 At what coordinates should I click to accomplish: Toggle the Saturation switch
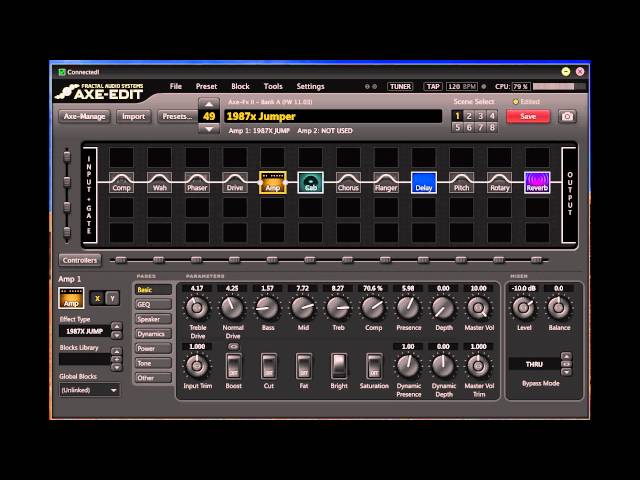pyautogui.click(x=374, y=366)
